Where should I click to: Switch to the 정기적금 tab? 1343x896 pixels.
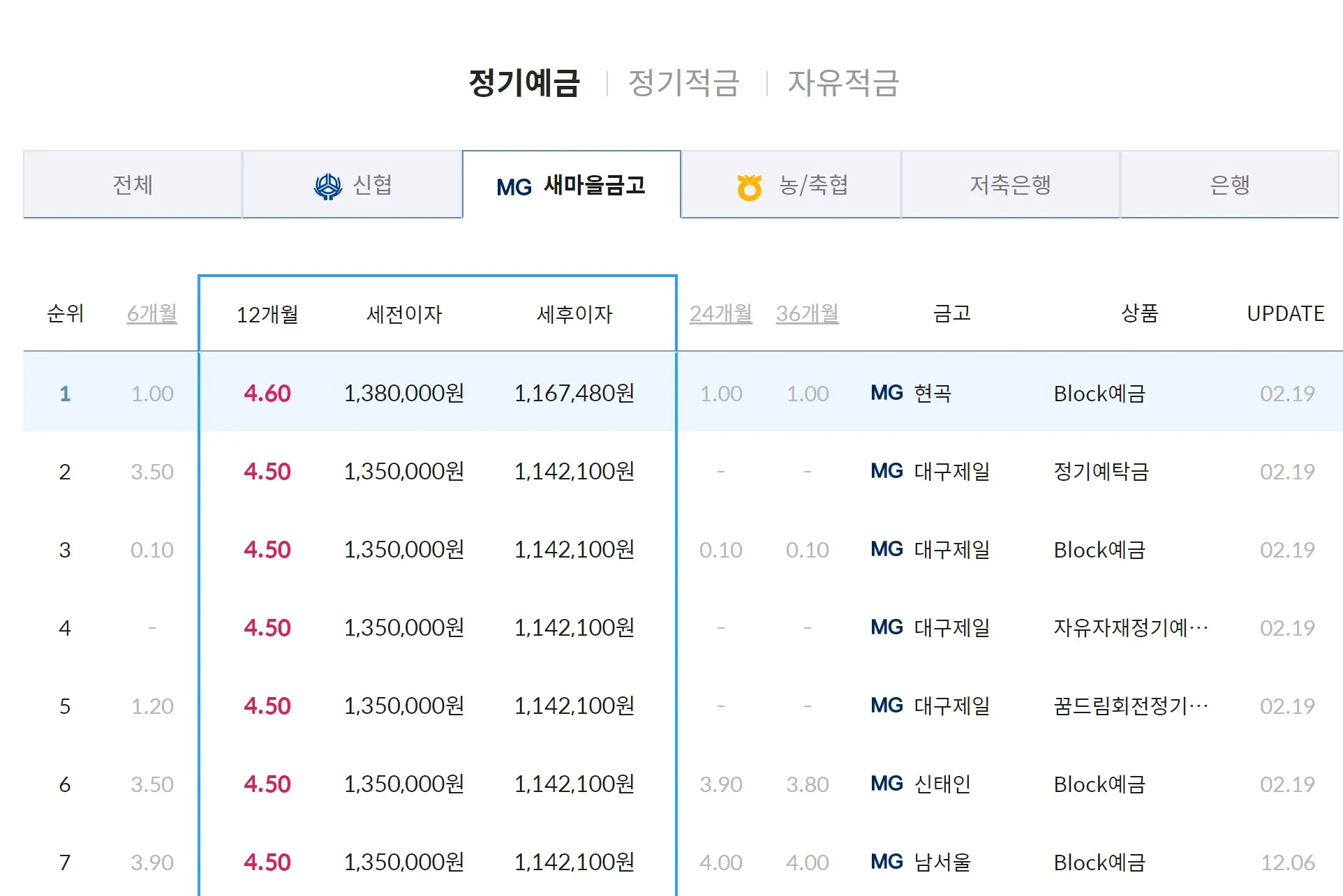(x=683, y=83)
